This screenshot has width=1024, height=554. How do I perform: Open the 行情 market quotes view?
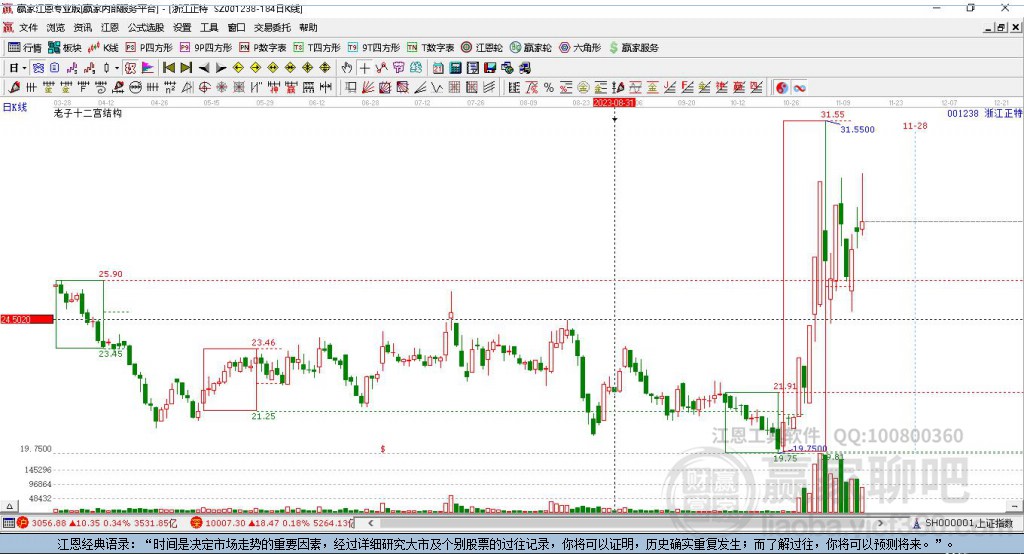pyautogui.click(x=24, y=48)
